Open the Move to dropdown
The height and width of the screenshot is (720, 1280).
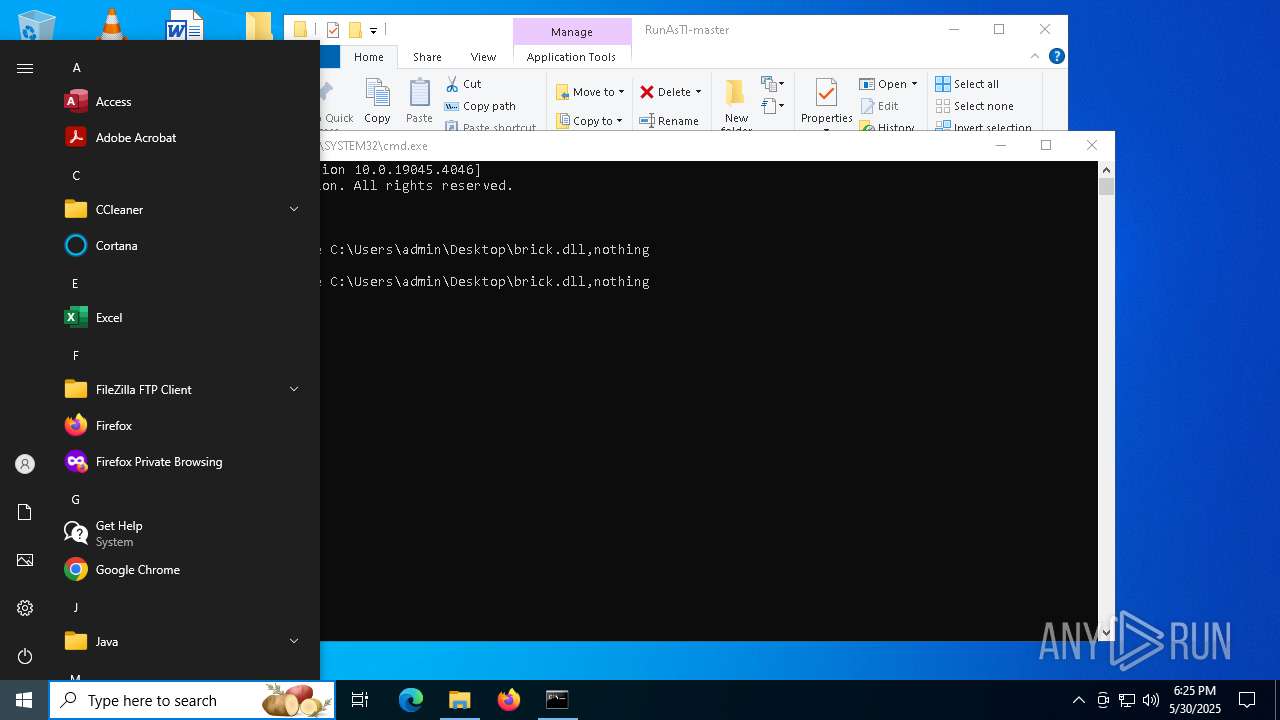pos(590,92)
